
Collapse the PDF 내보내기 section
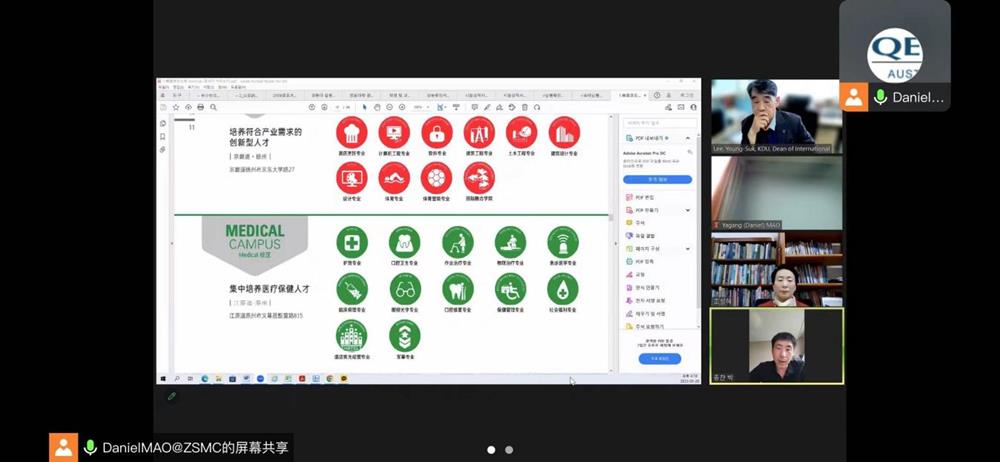689,138
